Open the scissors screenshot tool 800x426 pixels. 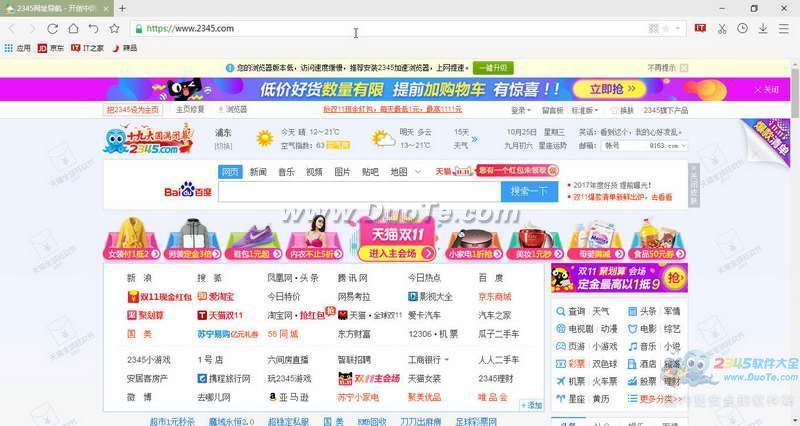(720, 29)
